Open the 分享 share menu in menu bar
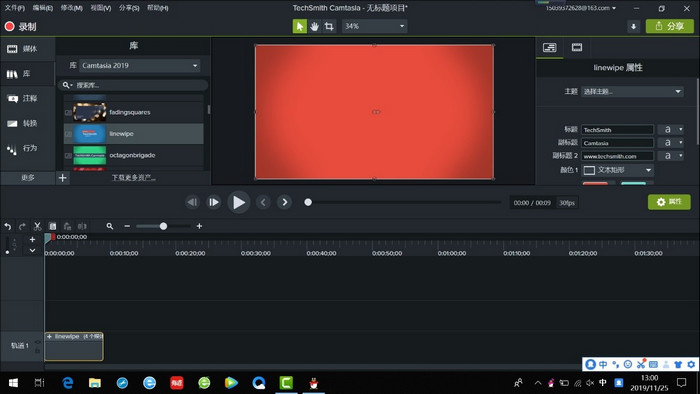The image size is (700, 394). (129, 8)
